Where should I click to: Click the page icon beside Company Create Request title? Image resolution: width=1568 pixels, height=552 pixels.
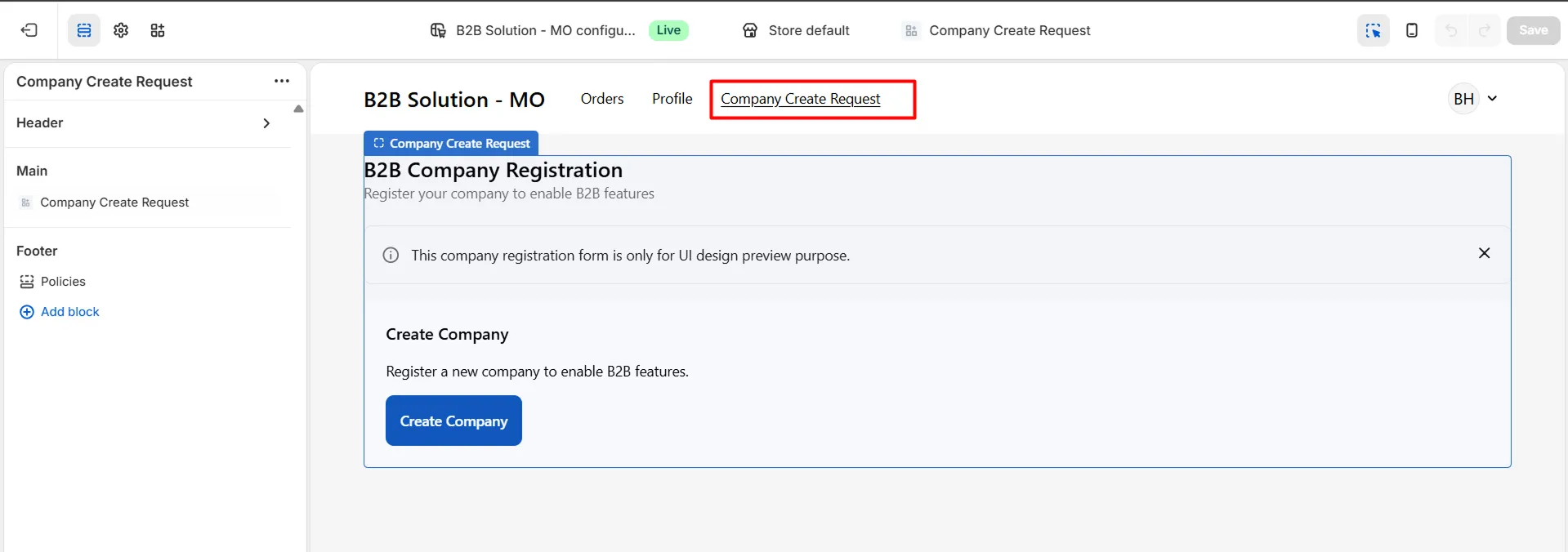(911, 30)
